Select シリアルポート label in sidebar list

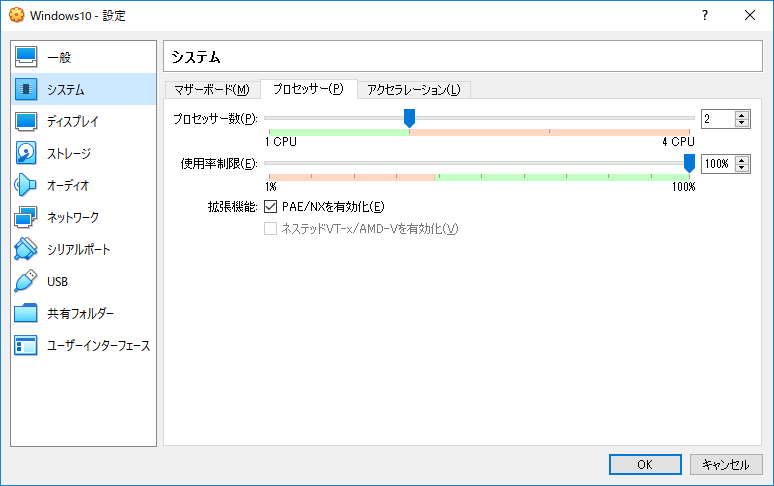(78, 249)
